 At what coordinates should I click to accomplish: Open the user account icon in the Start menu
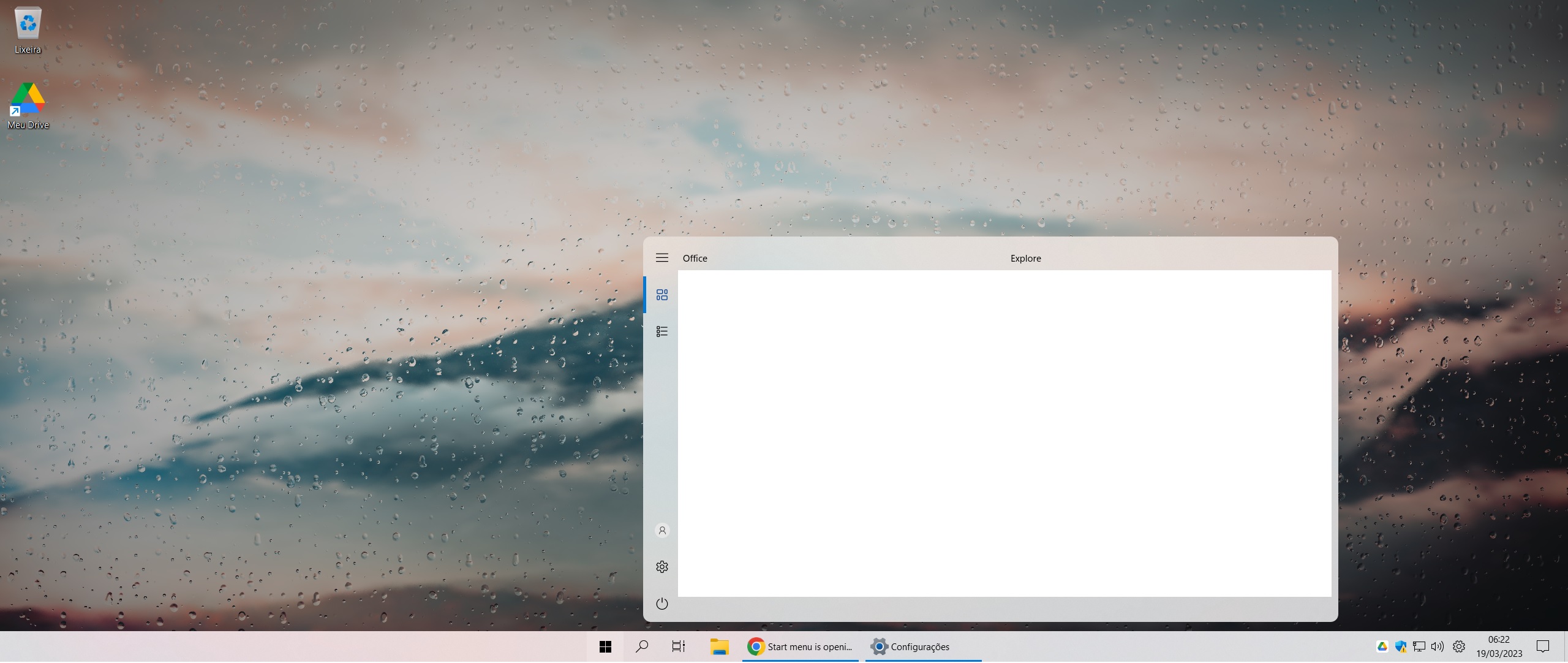[x=662, y=531]
